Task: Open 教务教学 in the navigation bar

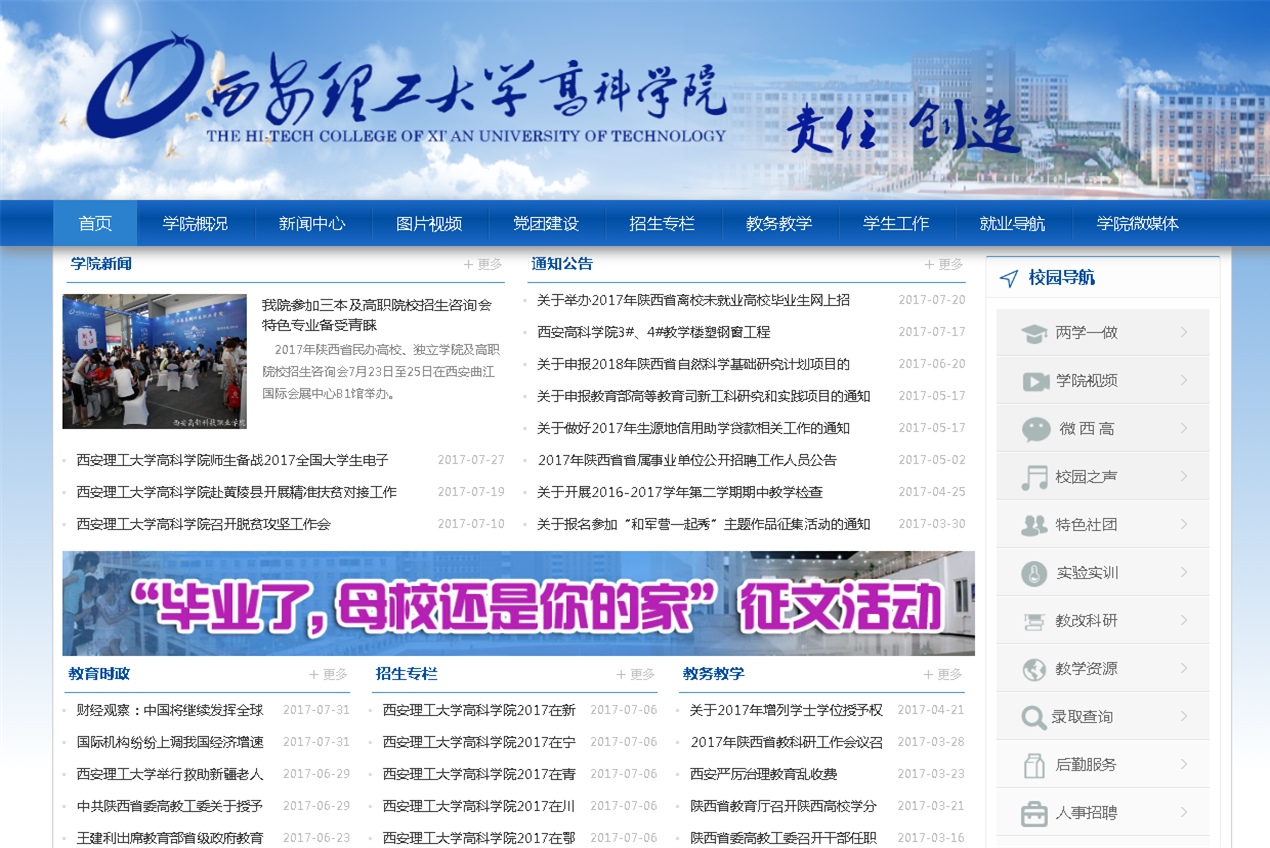Action: pos(779,223)
